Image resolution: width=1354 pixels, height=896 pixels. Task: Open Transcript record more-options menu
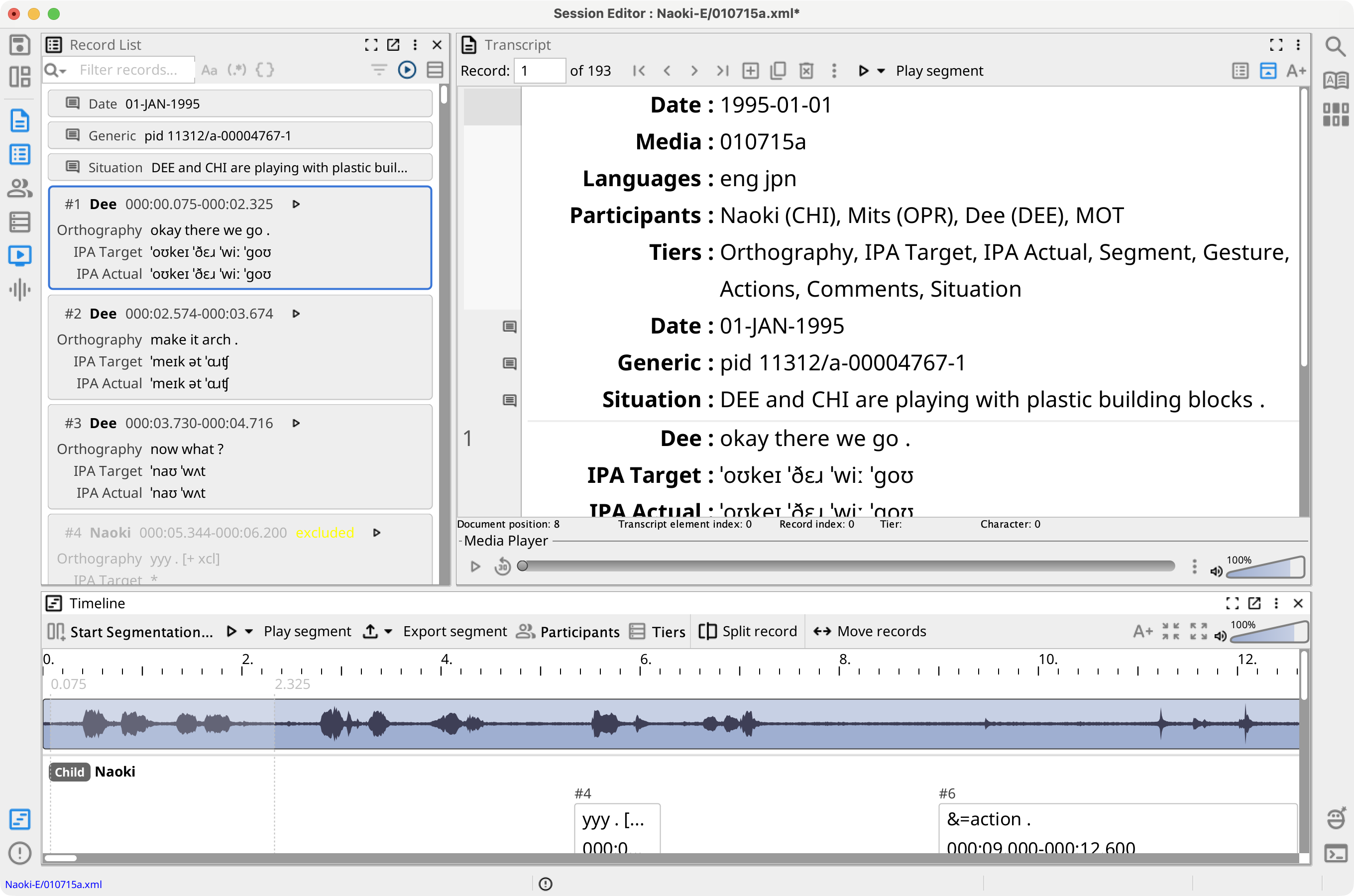pos(834,71)
